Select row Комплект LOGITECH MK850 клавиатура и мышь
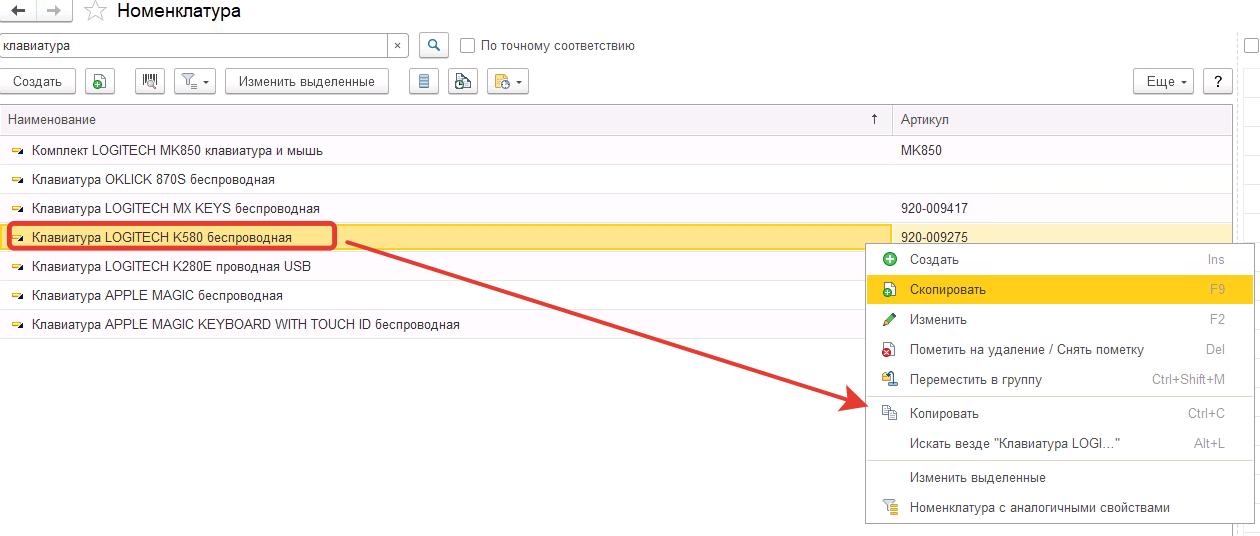Image resolution: width=1260 pixels, height=536 pixels. click(x=616, y=151)
